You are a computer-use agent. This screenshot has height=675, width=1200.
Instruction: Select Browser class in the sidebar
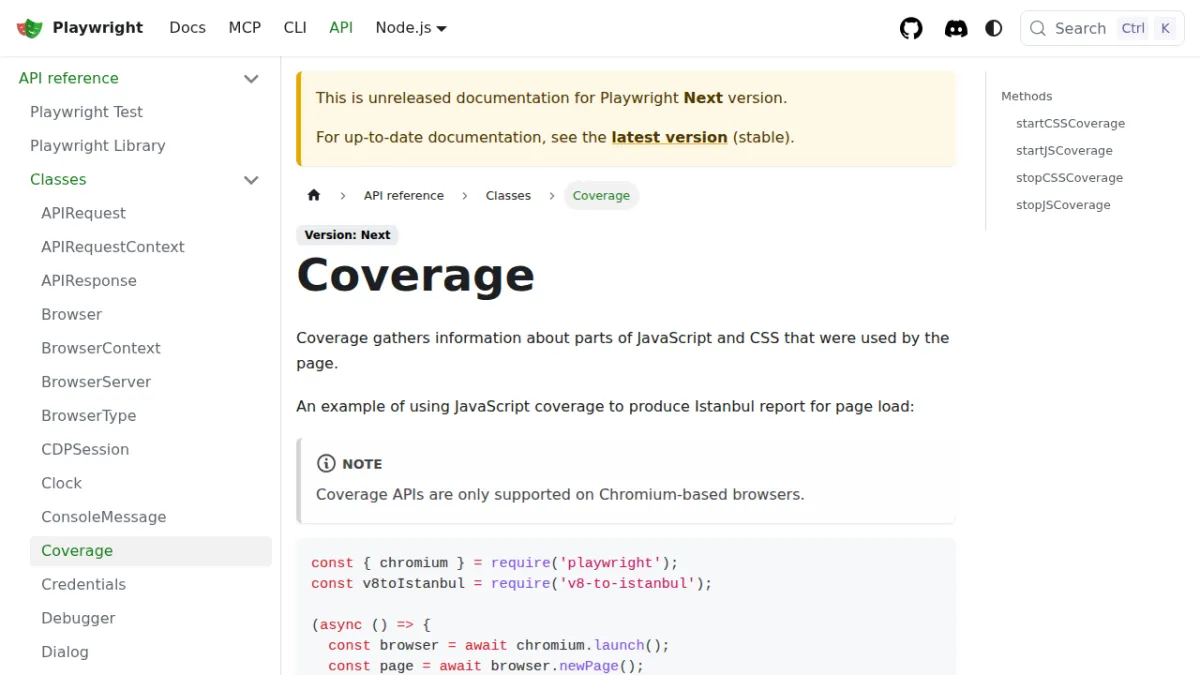[x=151, y=314]
